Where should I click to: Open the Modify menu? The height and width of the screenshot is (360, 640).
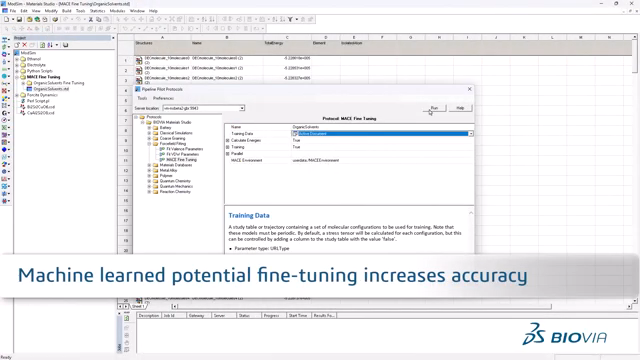[51, 11]
